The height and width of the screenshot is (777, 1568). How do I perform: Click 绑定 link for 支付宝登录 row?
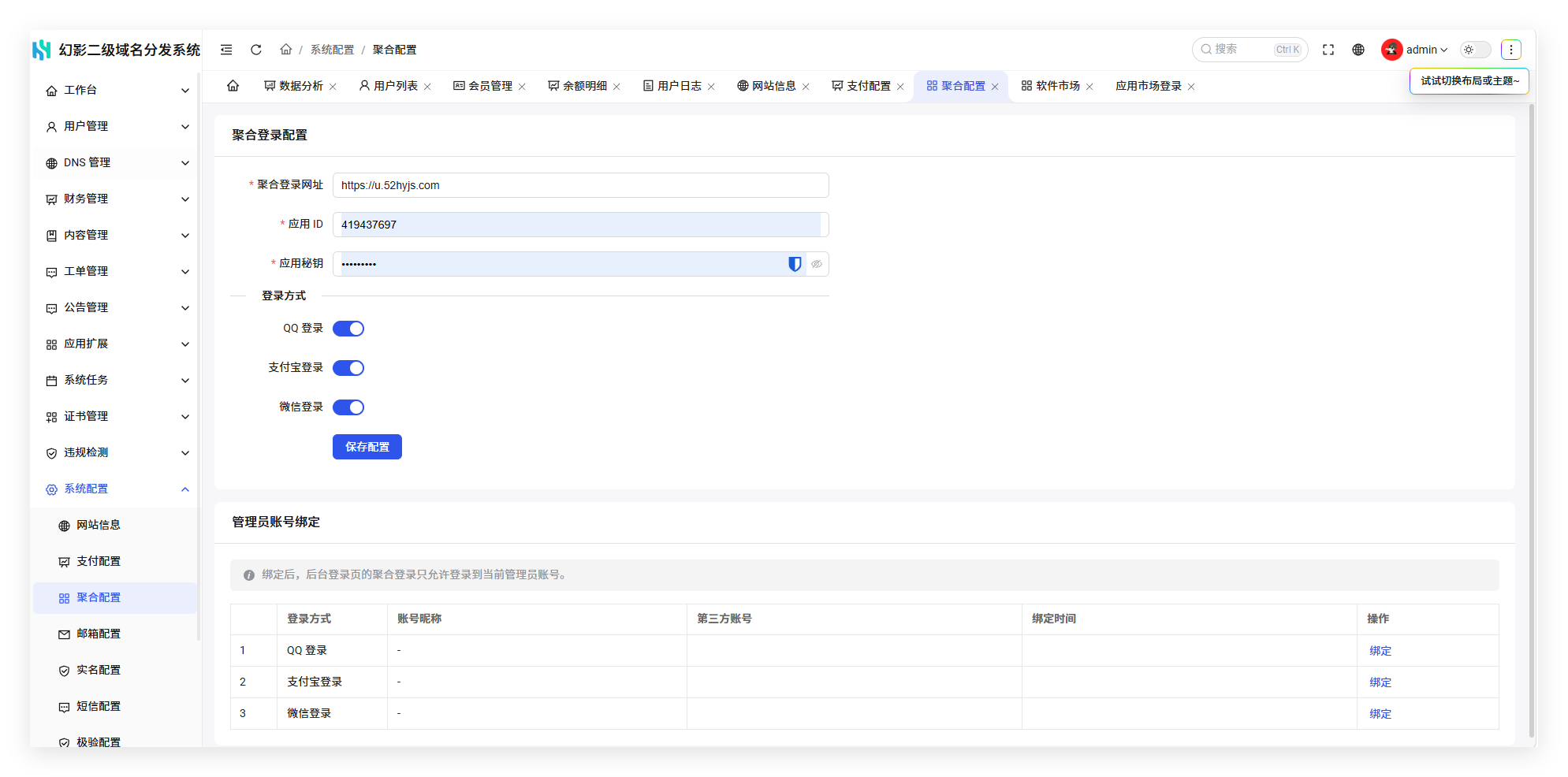1380,682
